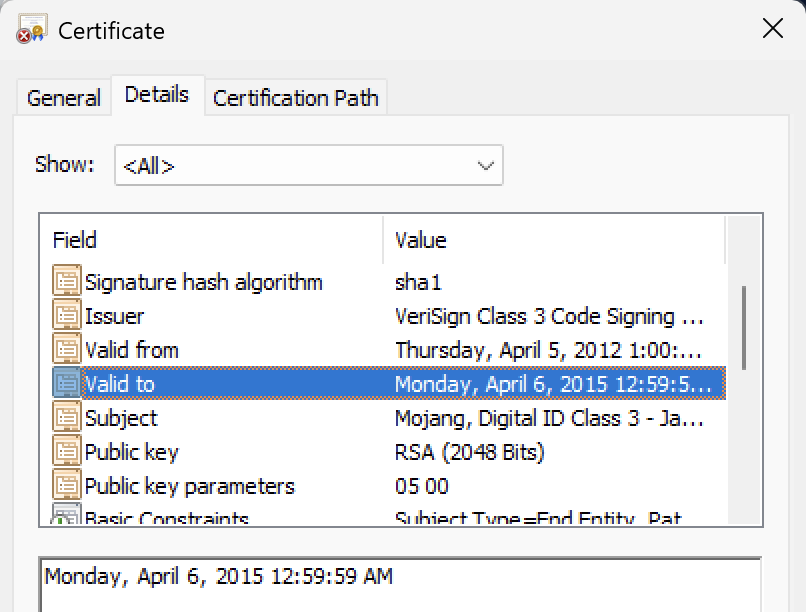This screenshot has height=612, width=806.
Task: Select the Details tab
Action: coord(157,95)
